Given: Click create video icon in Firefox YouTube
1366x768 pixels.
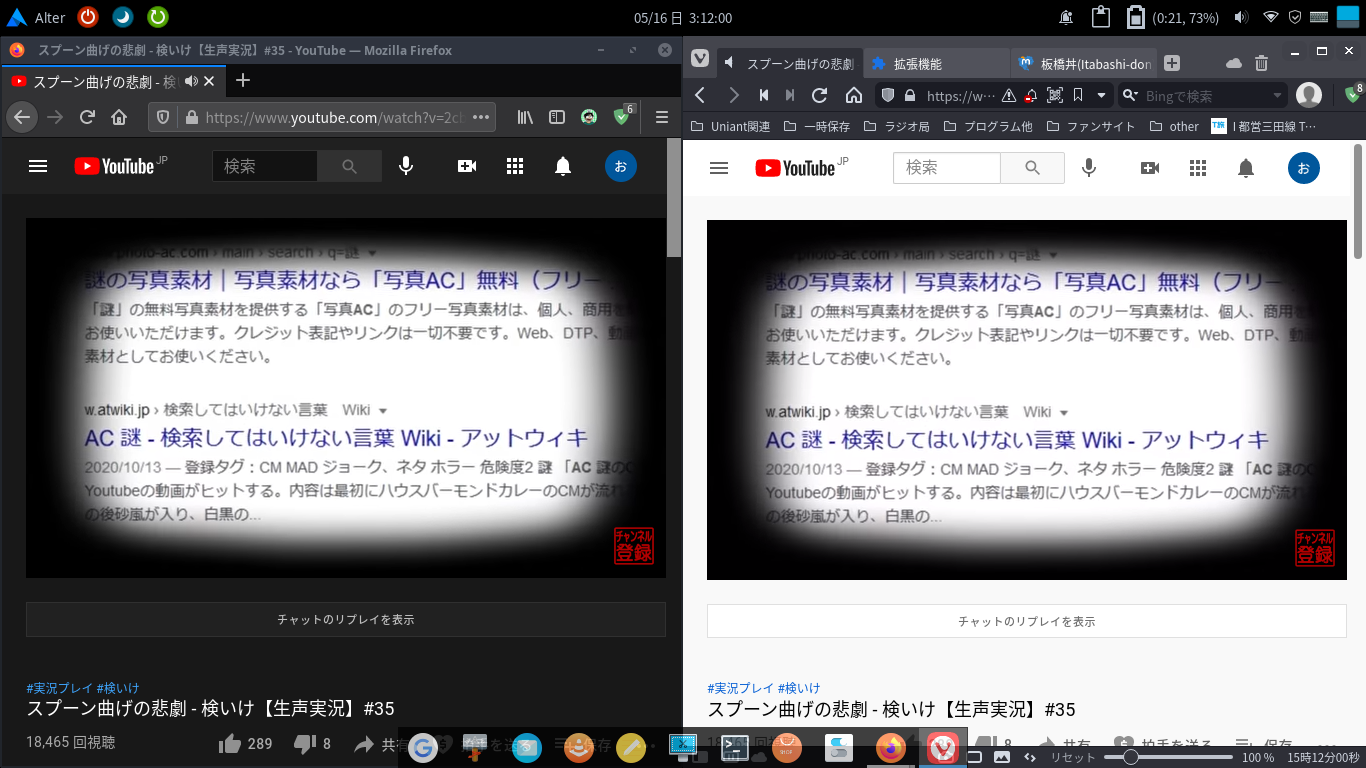Looking at the screenshot, I should point(467,166).
